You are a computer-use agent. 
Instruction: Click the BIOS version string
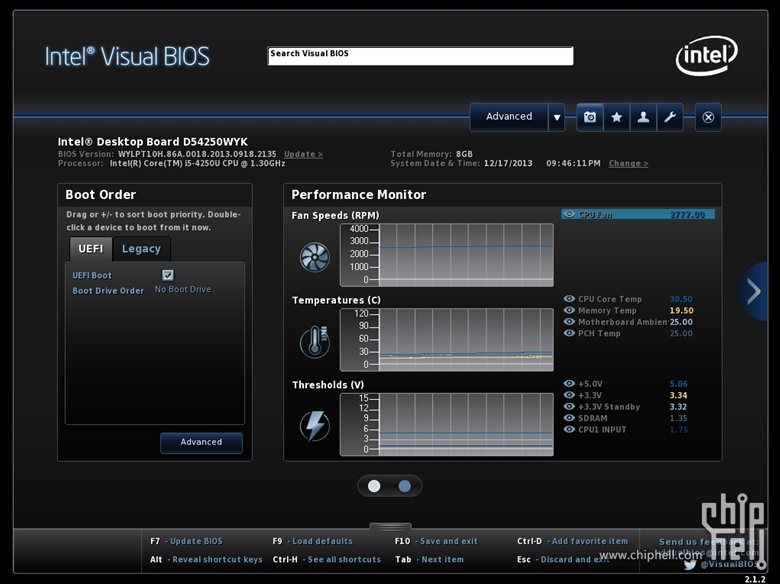(197, 154)
